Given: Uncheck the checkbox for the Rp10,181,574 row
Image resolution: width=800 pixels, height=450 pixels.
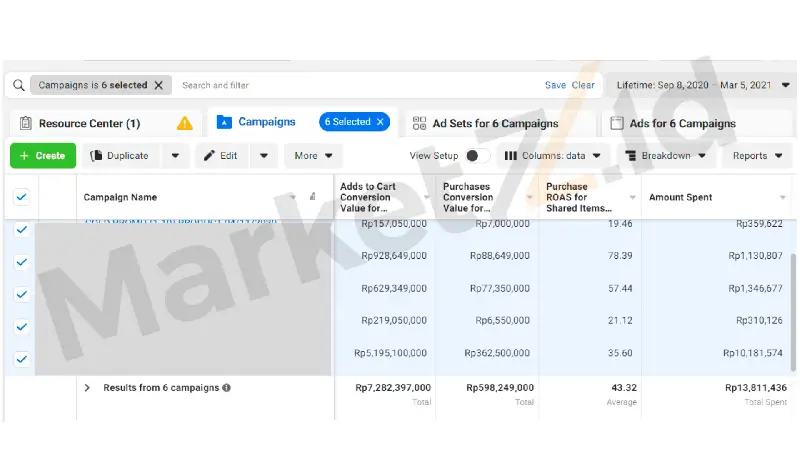Looking at the screenshot, I should tap(22, 358).
